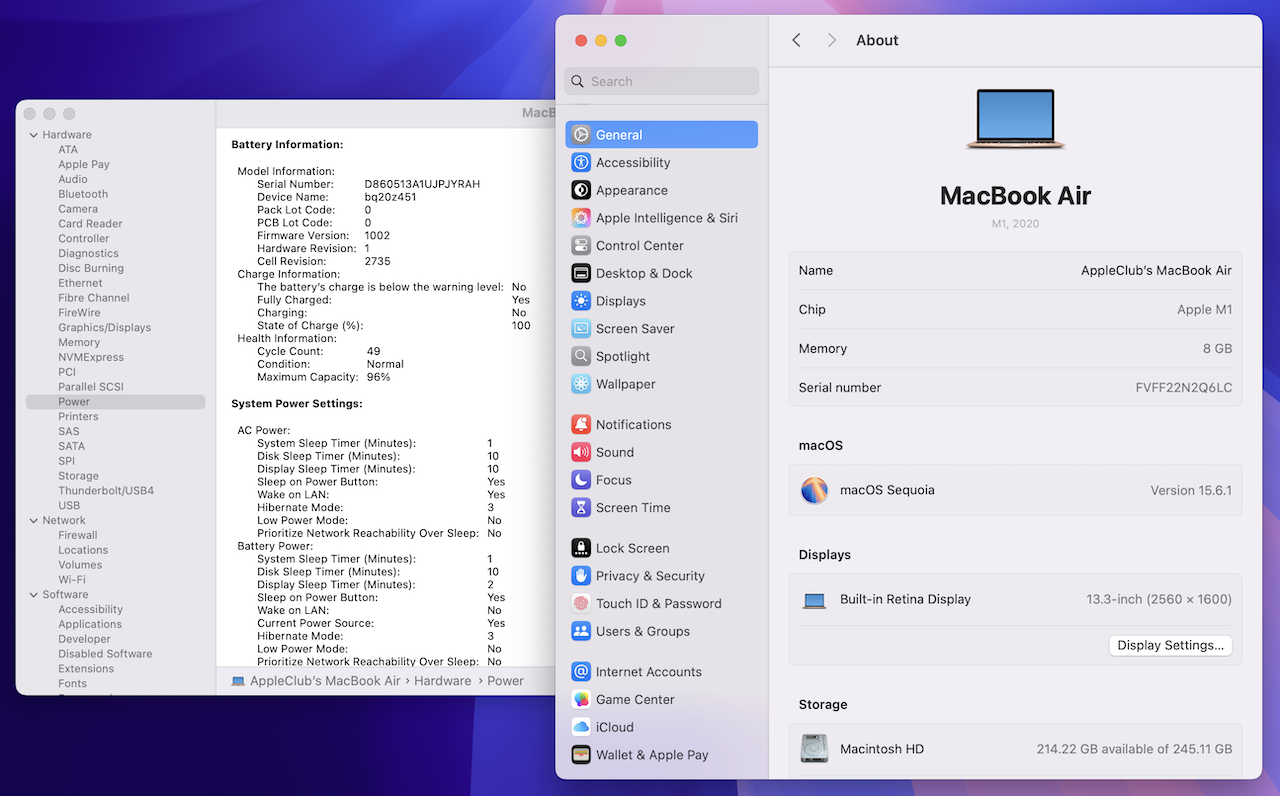
Task: Select the Screen Saver icon
Action: pos(581,328)
